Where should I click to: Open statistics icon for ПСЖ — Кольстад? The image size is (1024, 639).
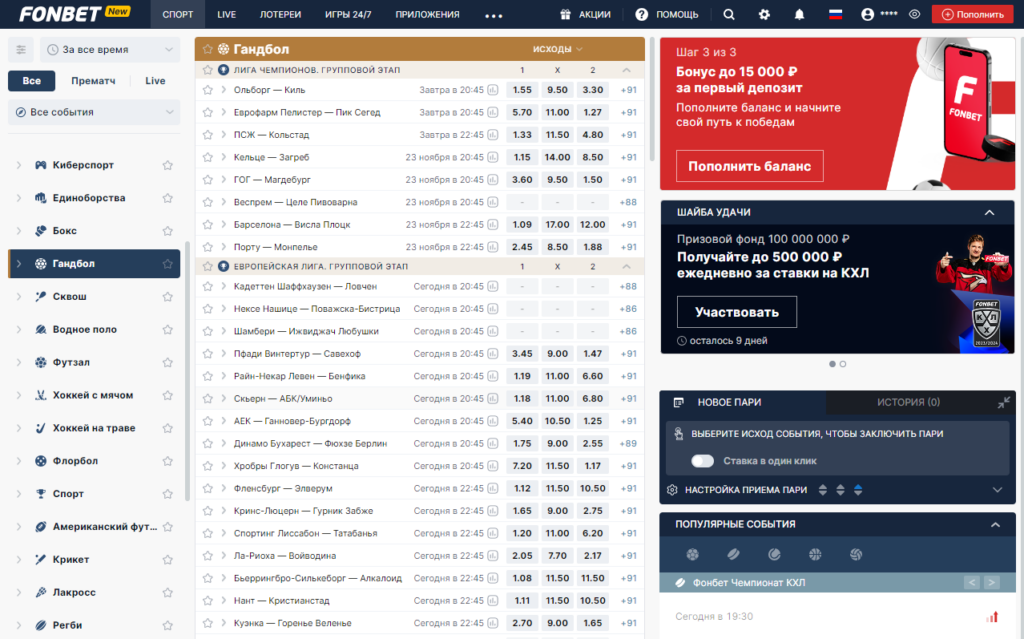[x=493, y=135]
